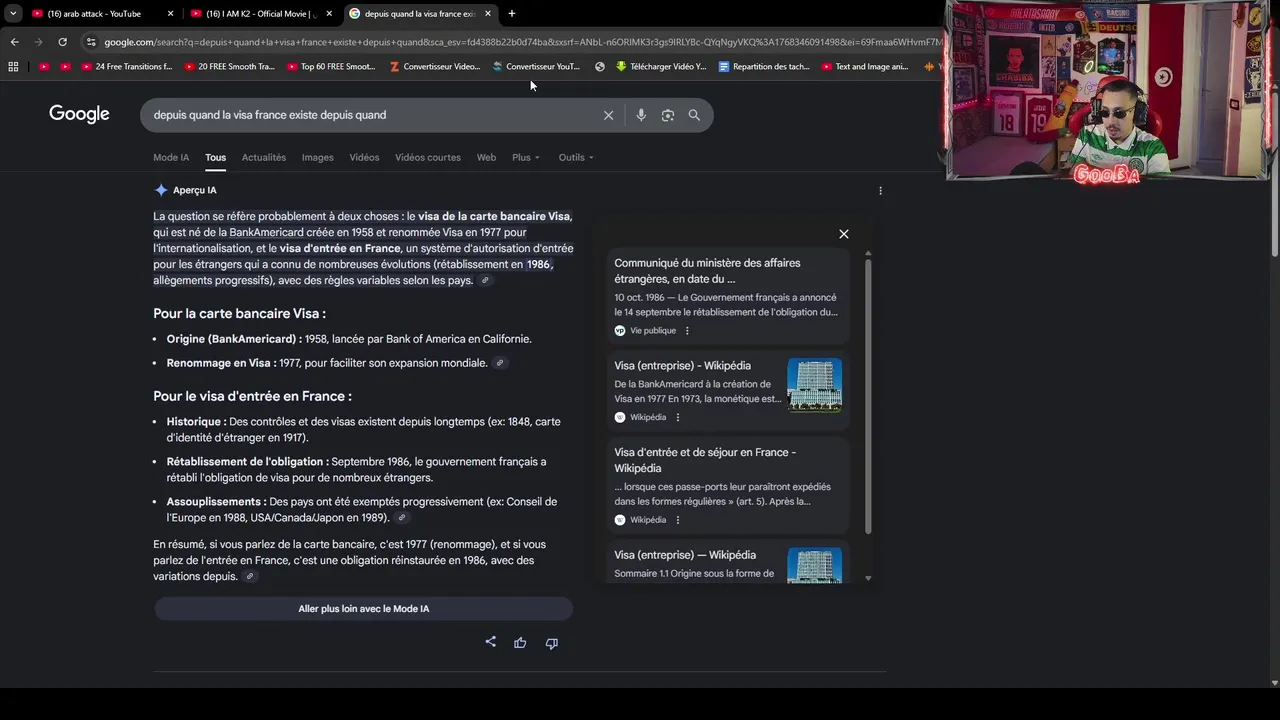Viewport: 1280px width, 720px height.
Task: Click the sources panel scroll down arrow
Action: click(x=868, y=578)
